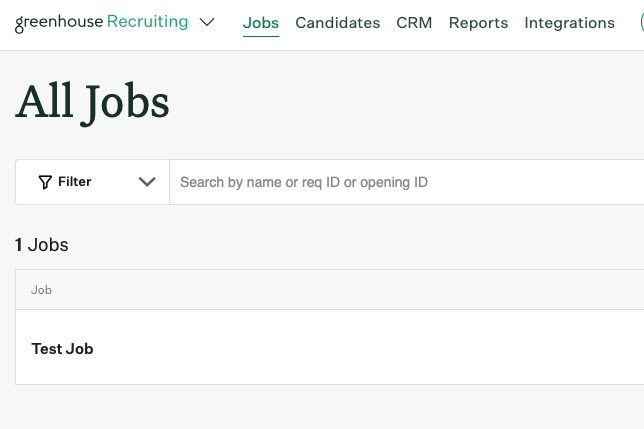Click the All Jobs page heading

92,103
